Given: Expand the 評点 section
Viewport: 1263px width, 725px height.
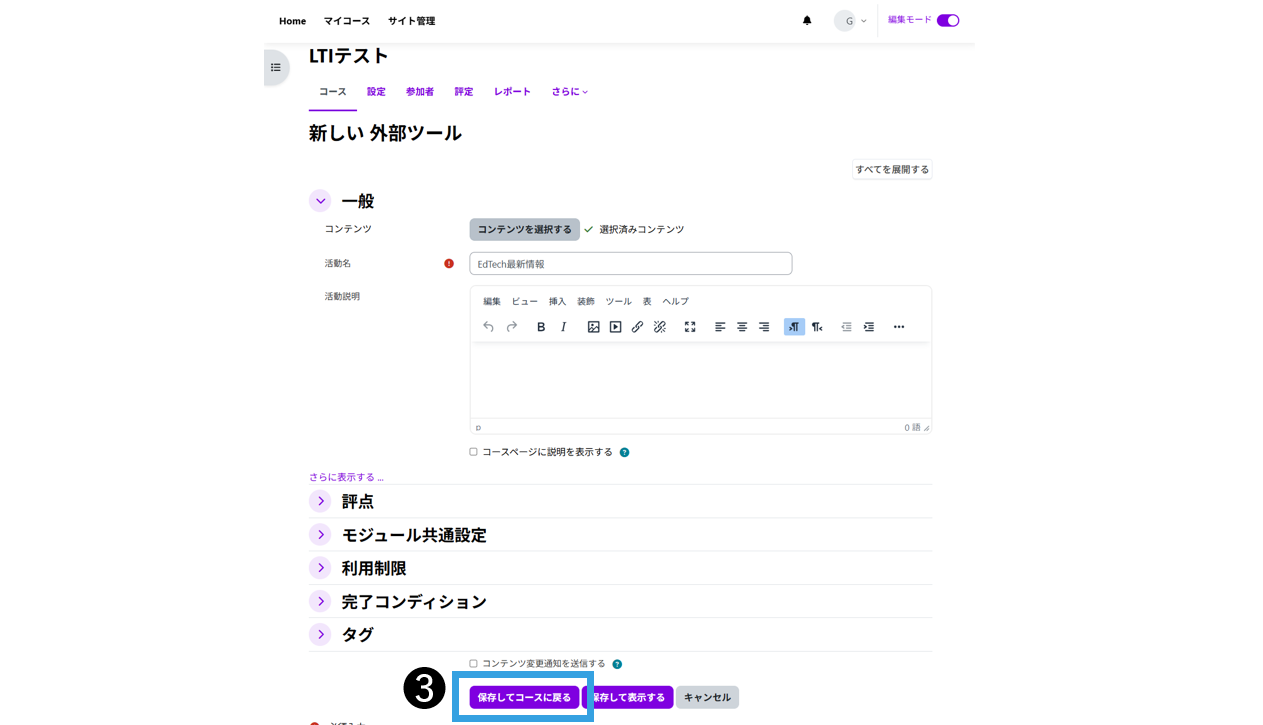Looking at the screenshot, I should (320, 502).
